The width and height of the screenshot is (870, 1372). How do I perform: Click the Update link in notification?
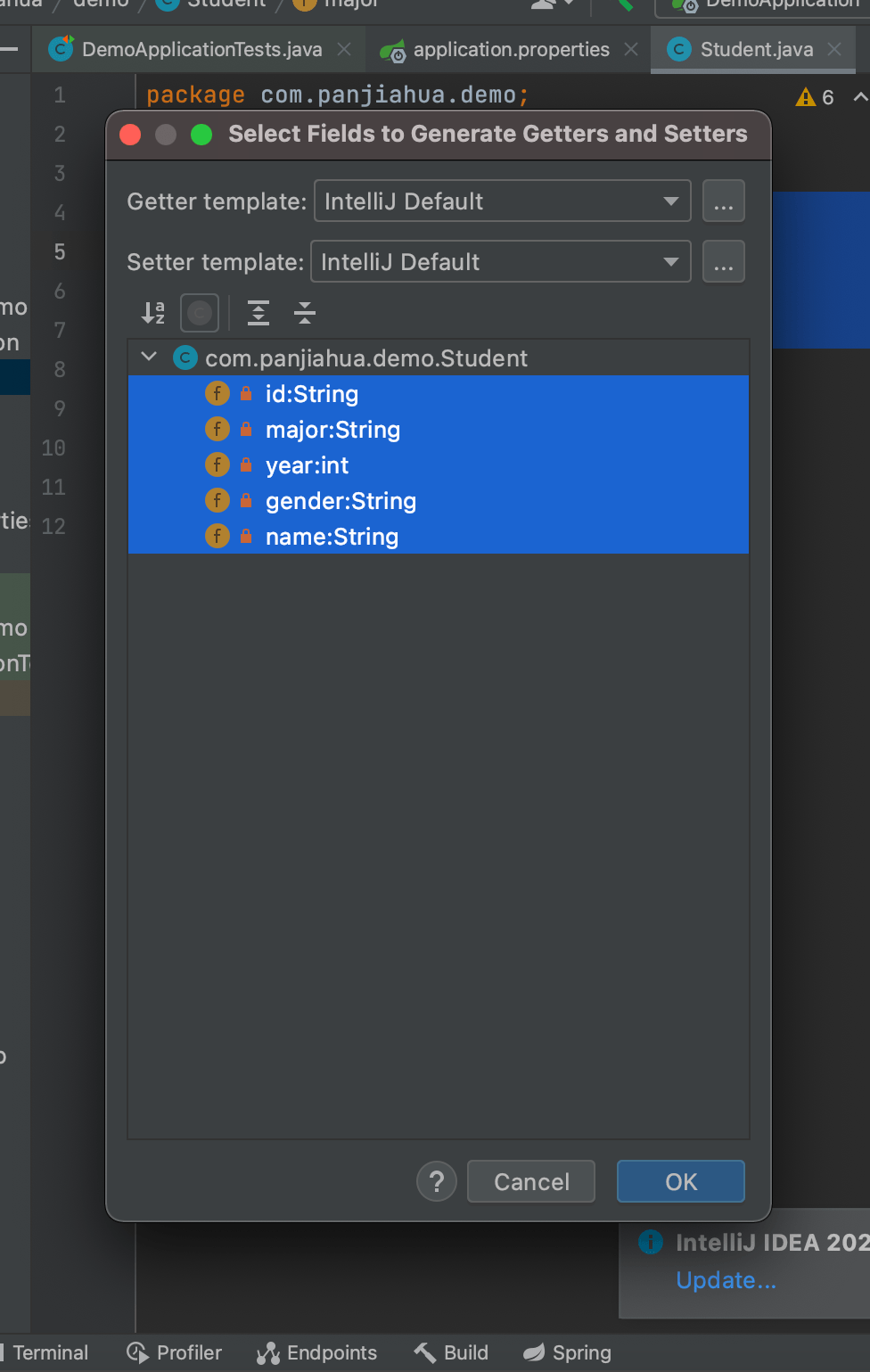(726, 1280)
